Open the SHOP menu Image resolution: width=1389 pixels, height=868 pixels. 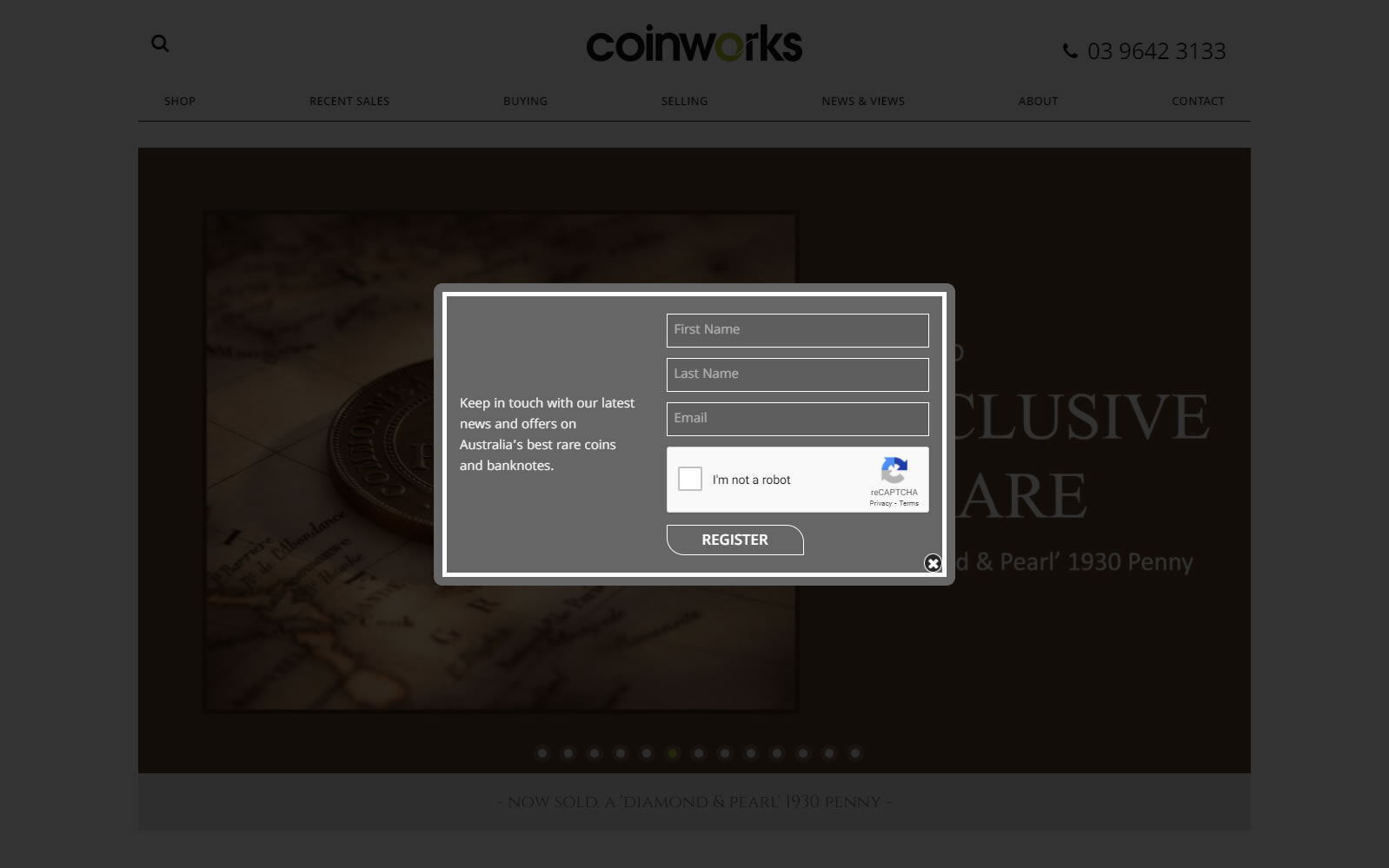180,101
